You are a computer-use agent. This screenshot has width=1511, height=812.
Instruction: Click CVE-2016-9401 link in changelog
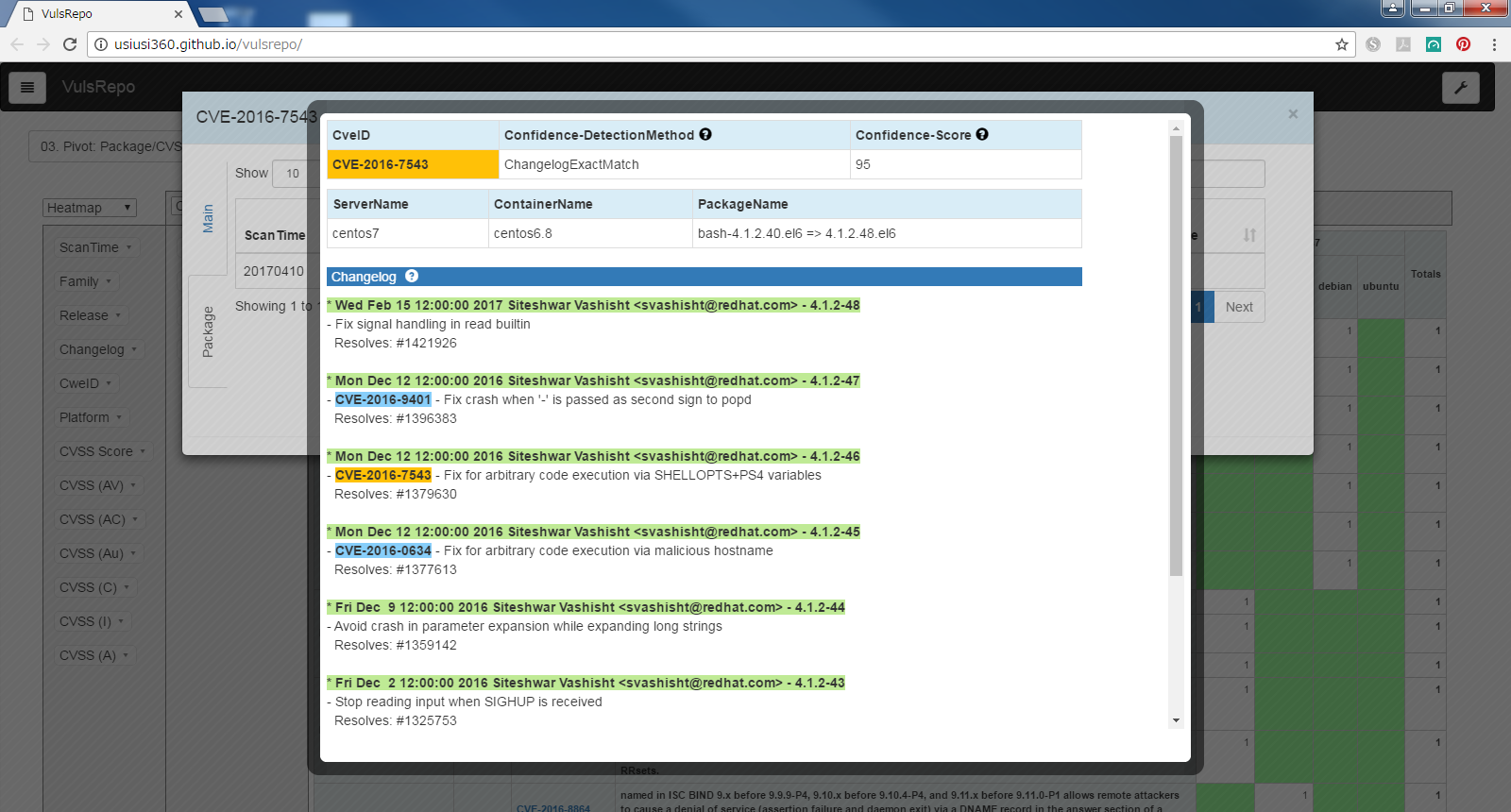tap(383, 399)
